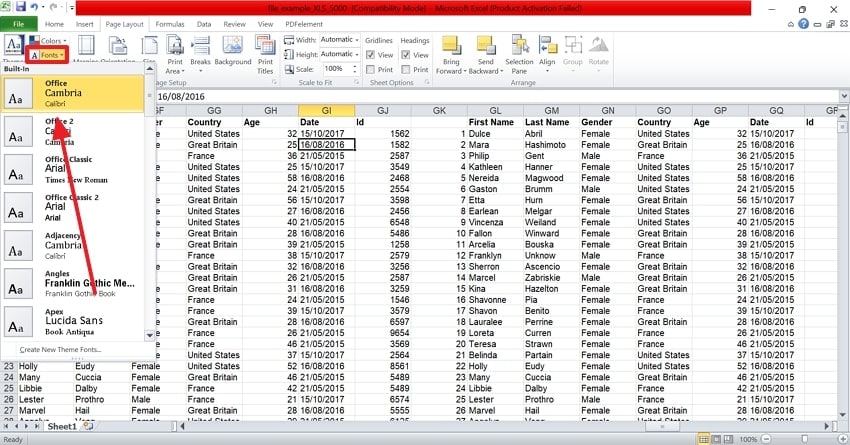Select the Adjacency theme font set
This screenshot has width=850, height=445.
[x=73, y=246]
